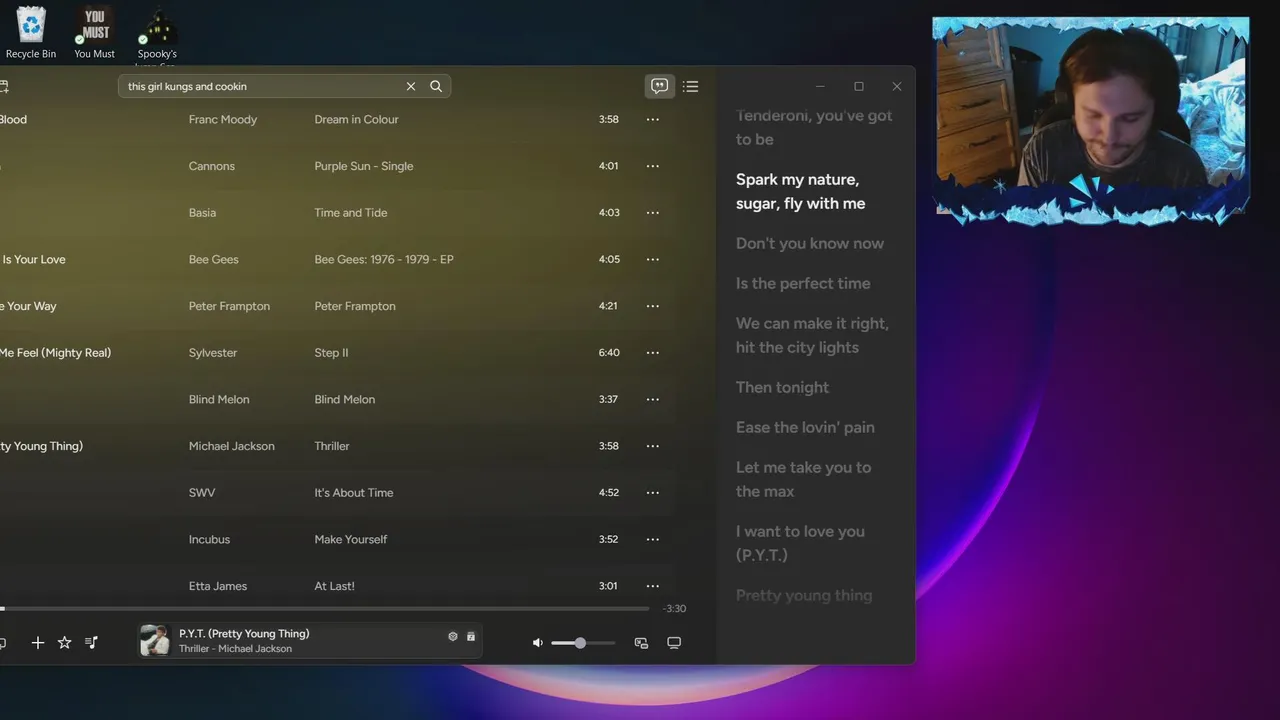Open more options for Sylvester row
Image resolution: width=1280 pixels, height=720 pixels.
pos(653,352)
